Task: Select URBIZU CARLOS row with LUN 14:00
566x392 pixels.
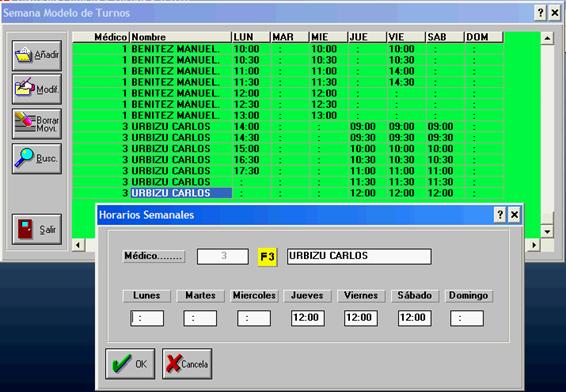Action: coord(288,127)
